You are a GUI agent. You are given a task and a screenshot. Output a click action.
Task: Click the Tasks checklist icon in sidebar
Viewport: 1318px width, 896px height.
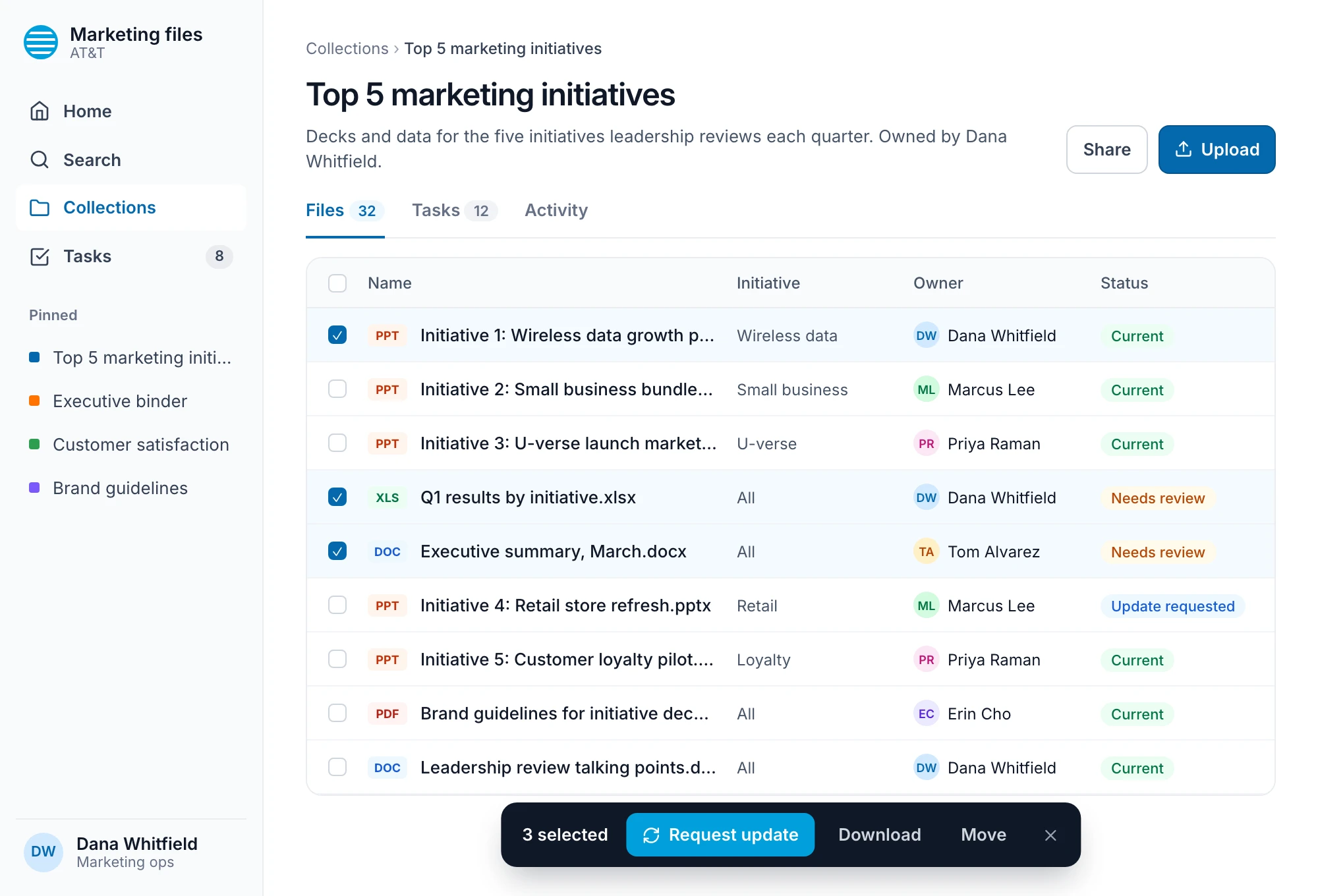click(40, 256)
